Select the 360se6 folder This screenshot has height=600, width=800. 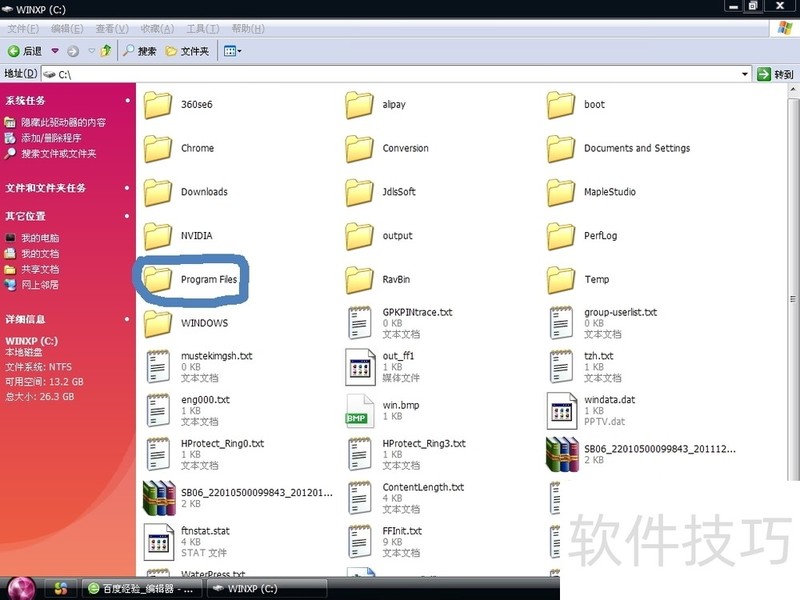(x=178, y=105)
